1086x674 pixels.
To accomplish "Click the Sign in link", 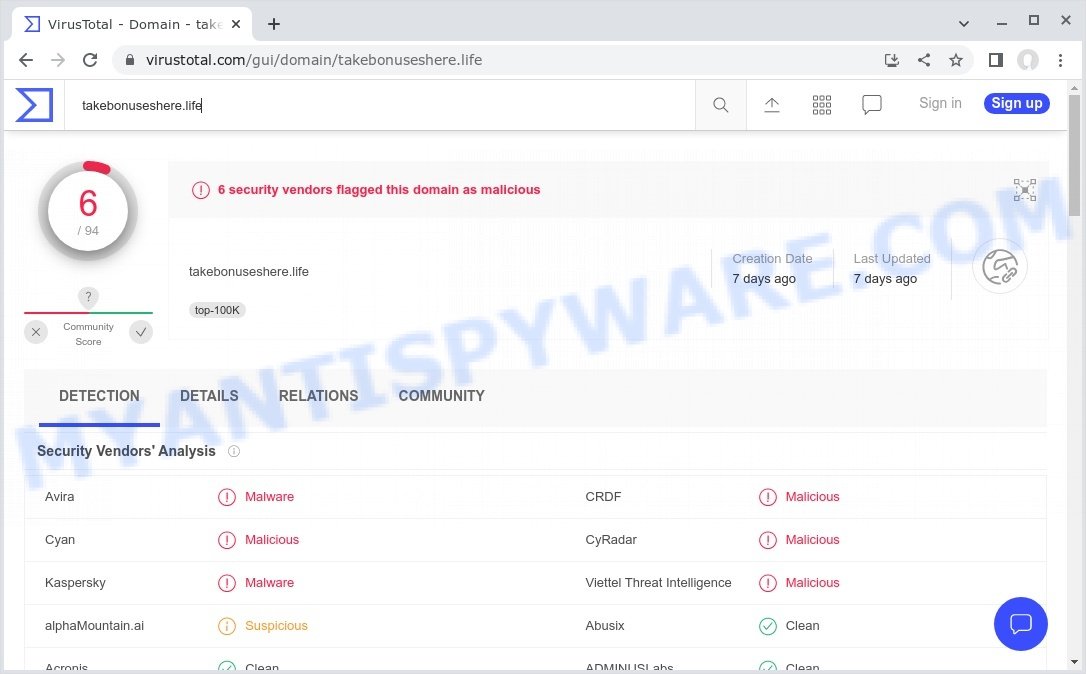I will [940, 103].
